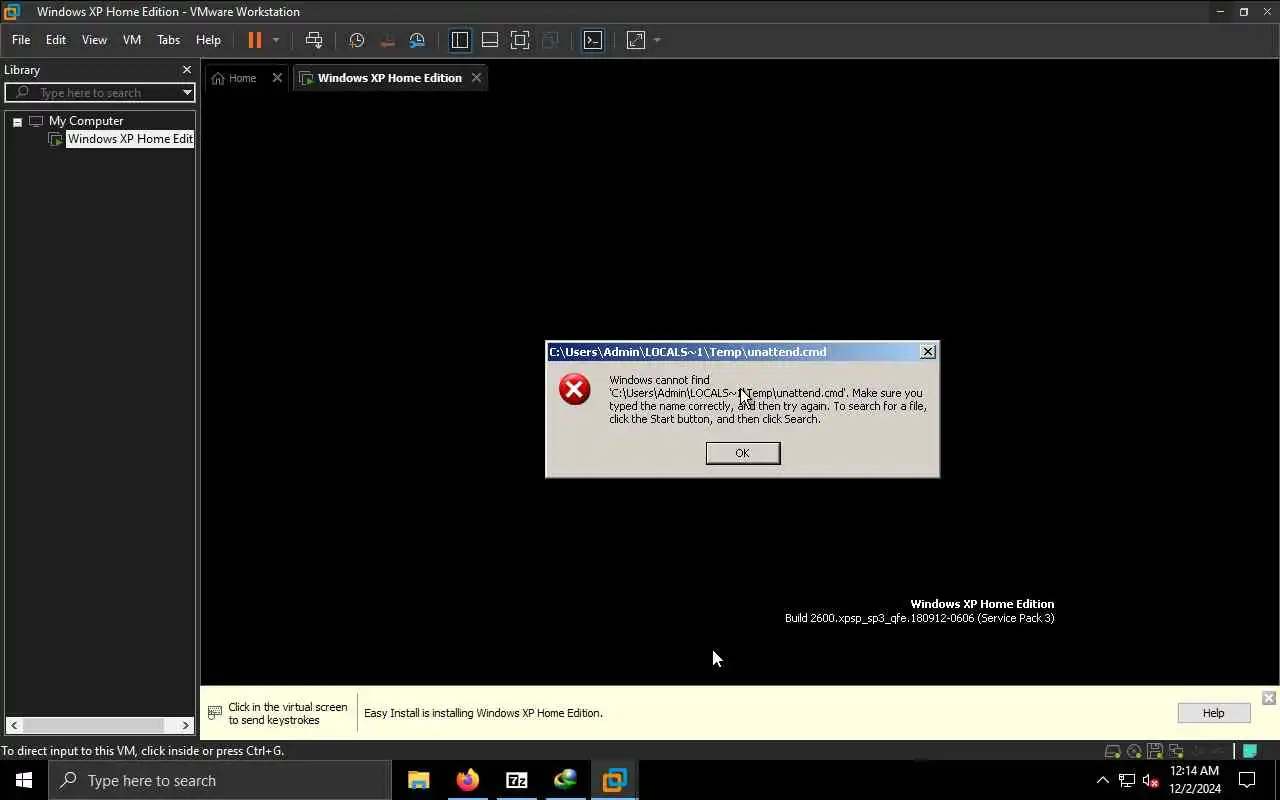Open the Library search dropdown arrow
1280x800 pixels.
point(187,93)
